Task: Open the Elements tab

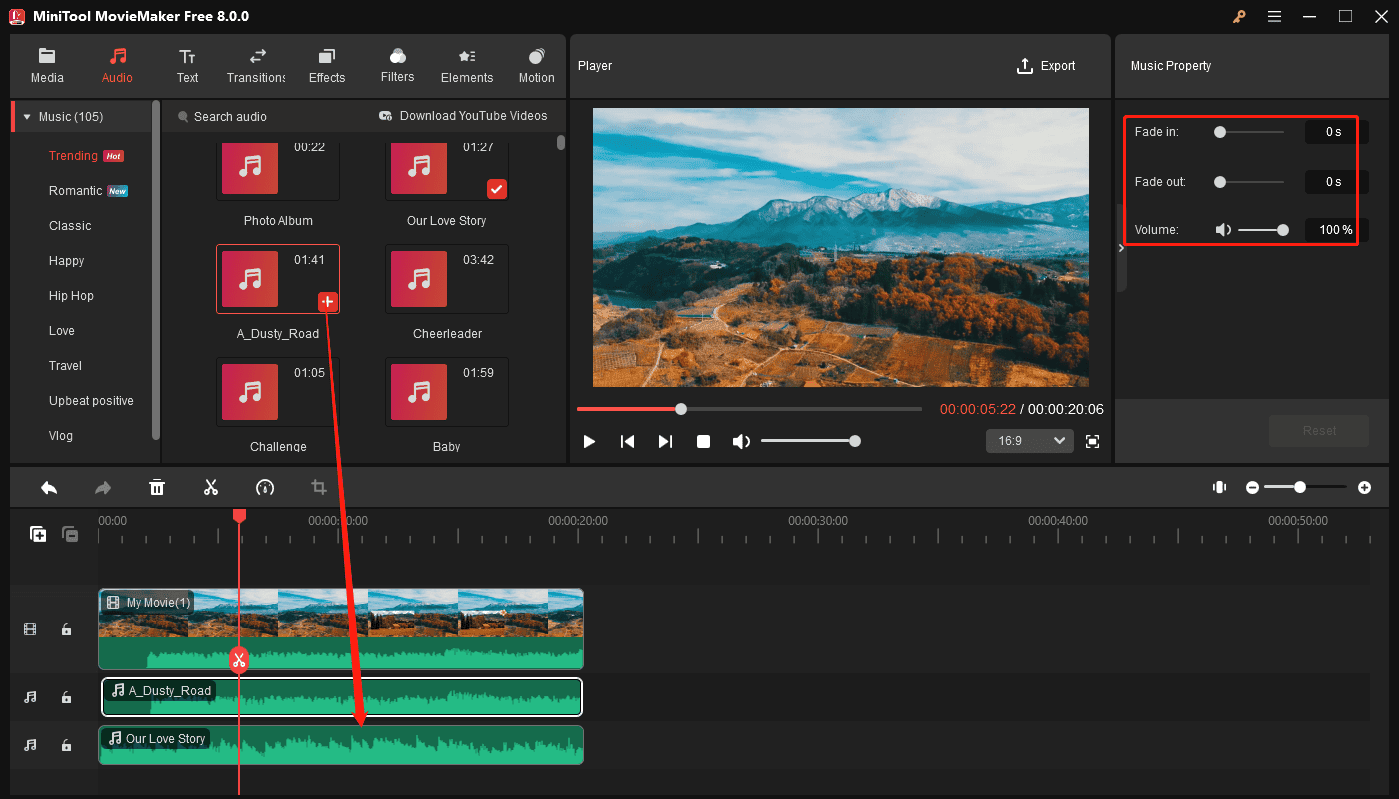Action: pos(467,66)
